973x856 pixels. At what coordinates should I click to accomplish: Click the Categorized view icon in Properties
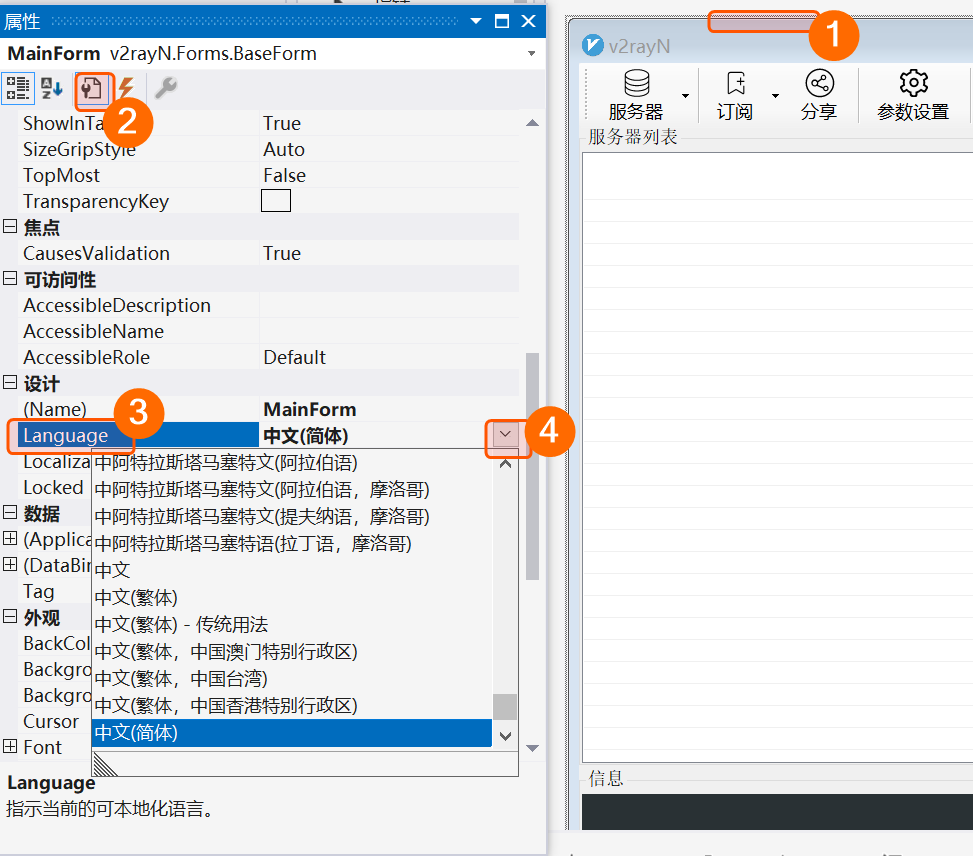tap(17, 89)
